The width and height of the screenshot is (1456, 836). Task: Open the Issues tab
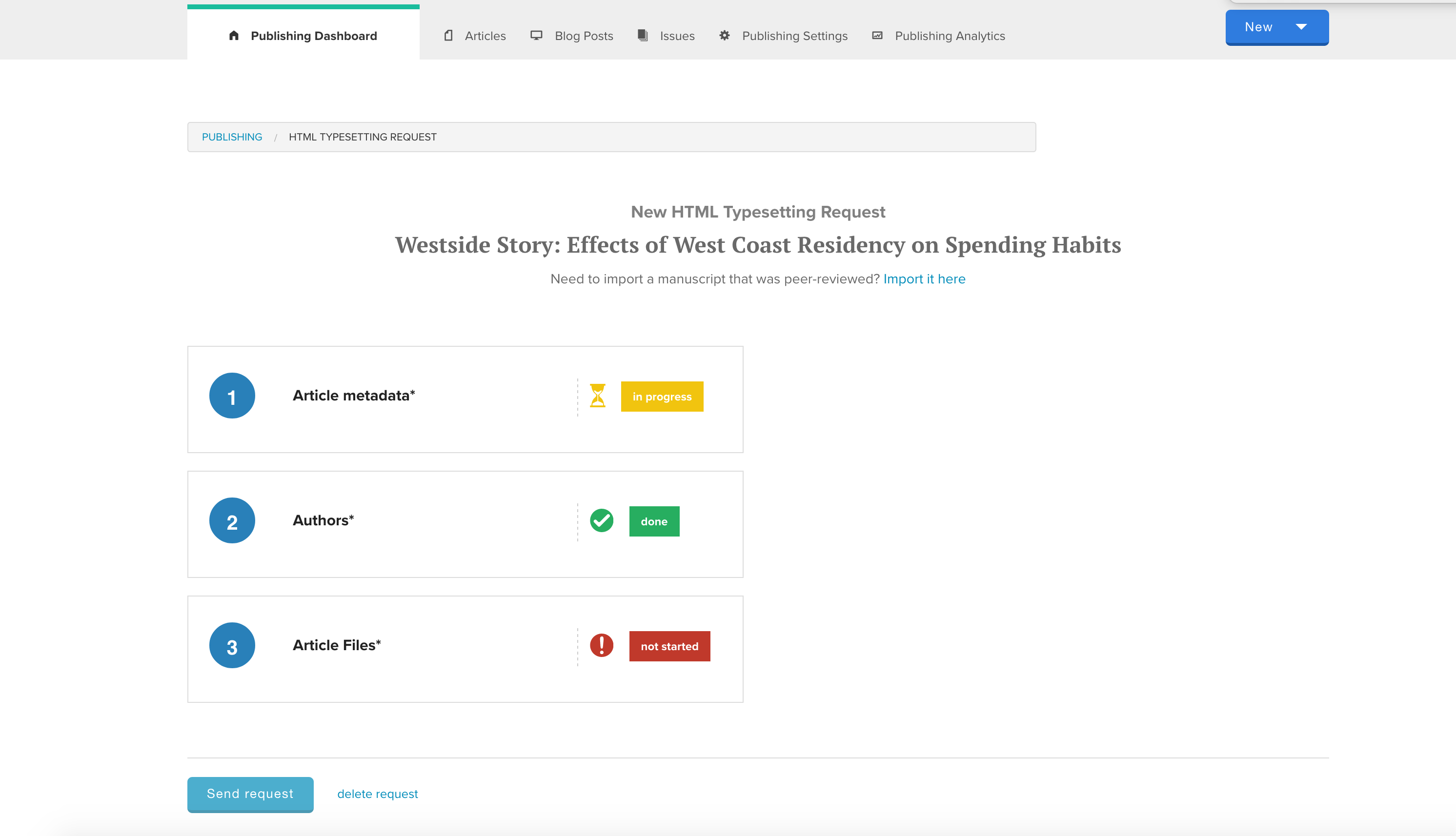pyautogui.click(x=666, y=36)
